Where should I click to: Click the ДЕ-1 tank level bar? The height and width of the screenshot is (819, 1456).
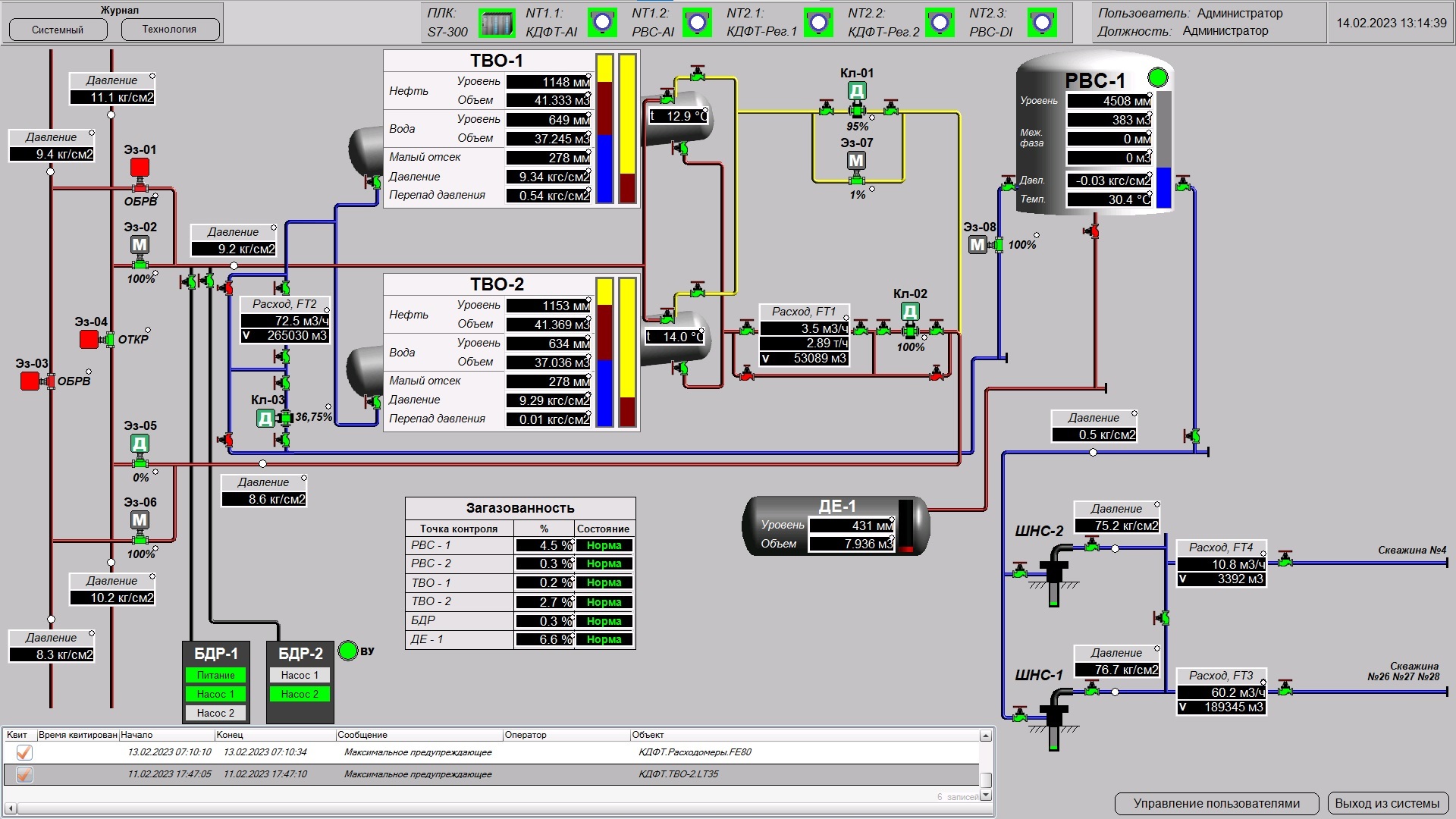pyautogui.click(x=905, y=525)
